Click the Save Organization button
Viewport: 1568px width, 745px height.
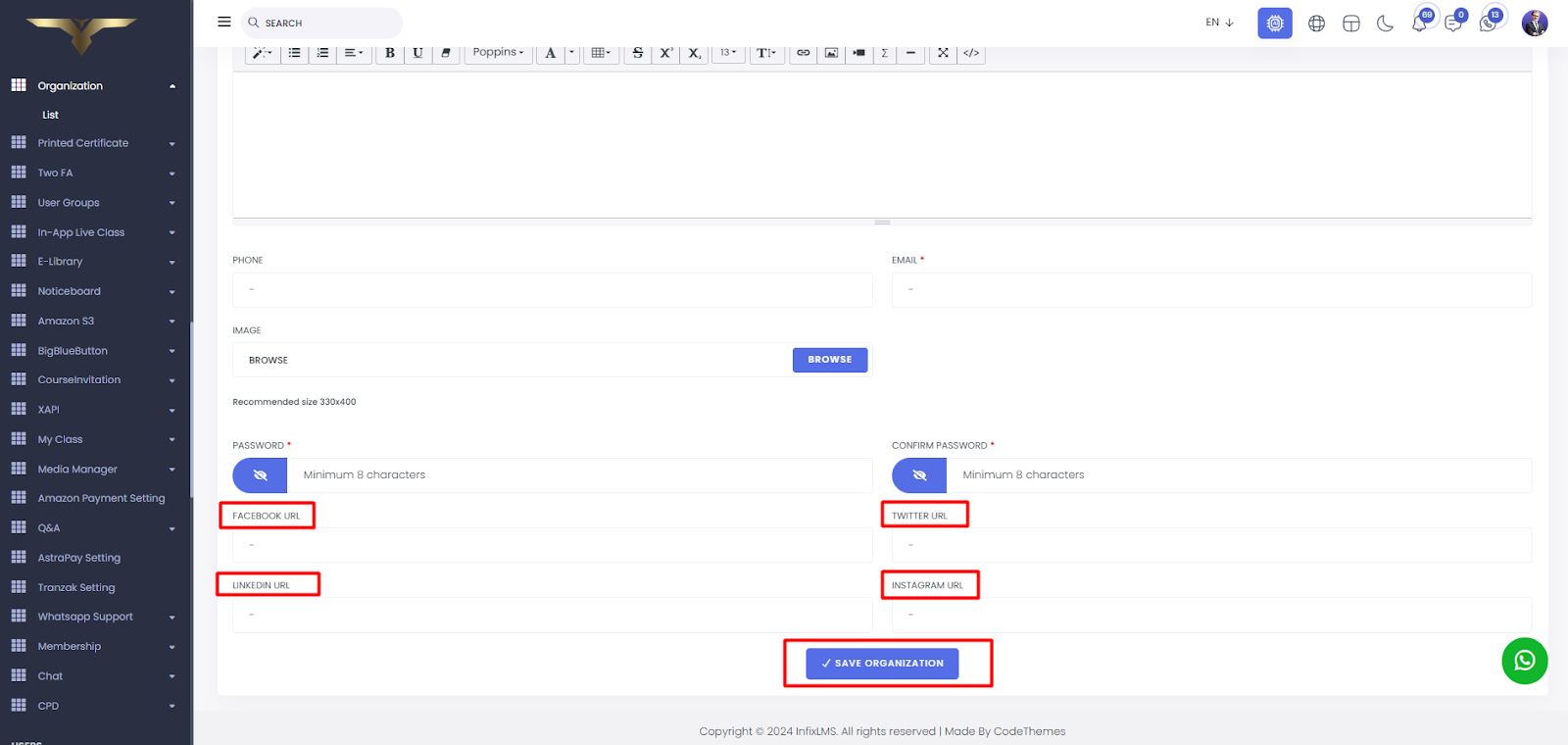882,664
